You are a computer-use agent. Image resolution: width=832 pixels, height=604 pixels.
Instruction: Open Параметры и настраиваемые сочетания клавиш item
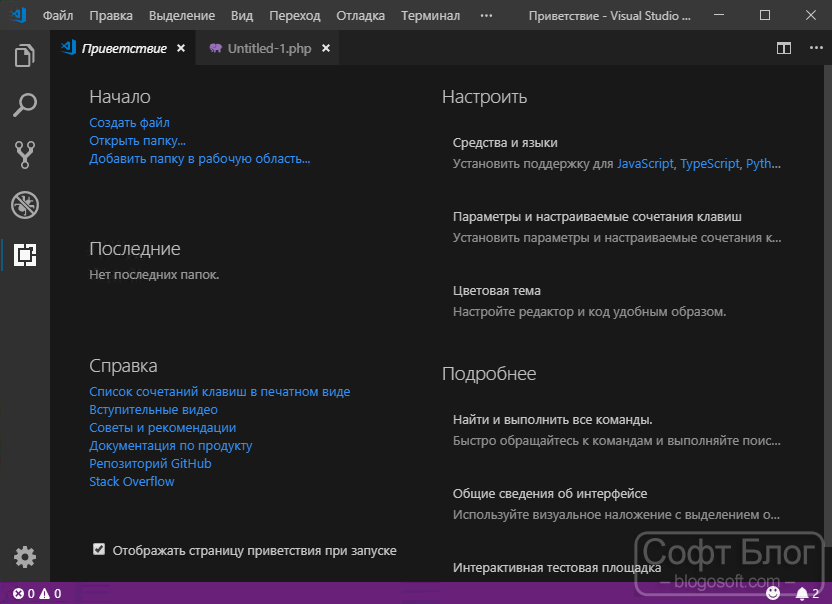pyautogui.click(x=617, y=227)
